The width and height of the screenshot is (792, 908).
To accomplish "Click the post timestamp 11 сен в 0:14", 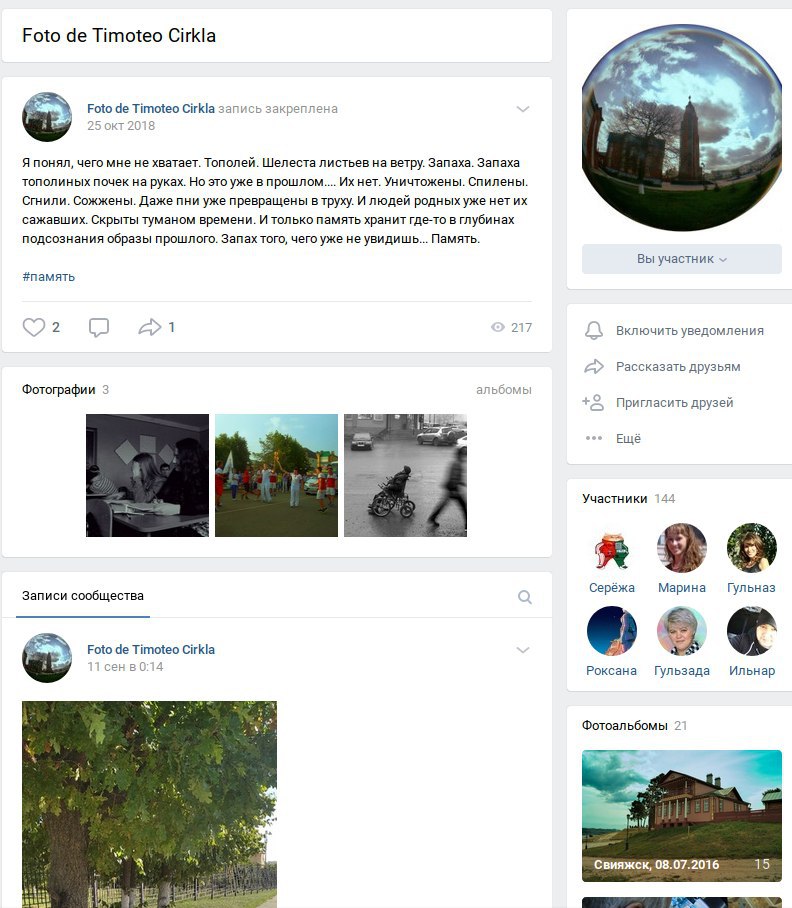I will [x=125, y=667].
